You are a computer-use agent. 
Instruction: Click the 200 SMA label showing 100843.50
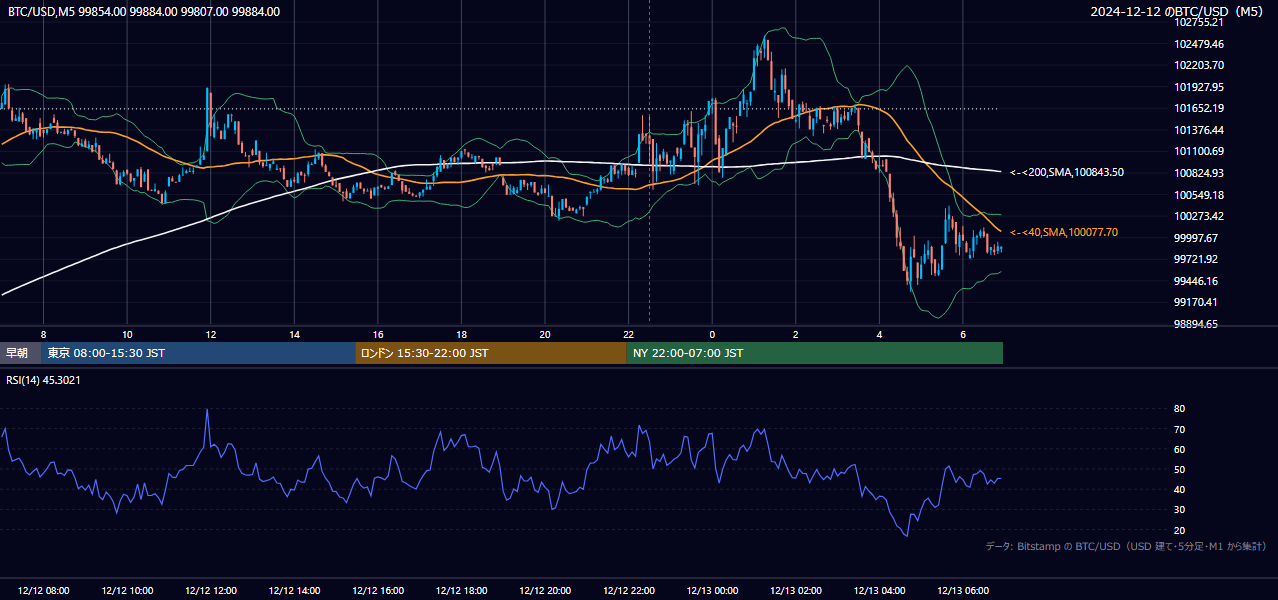click(x=1067, y=172)
